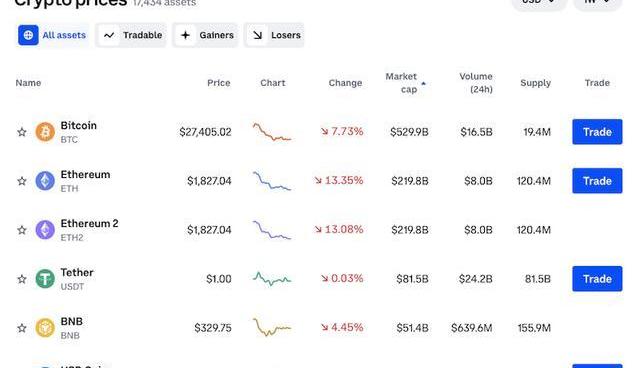The height and width of the screenshot is (368, 640).
Task: Click Trade button for Bitcoin
Action: click(x=597, y=132)
